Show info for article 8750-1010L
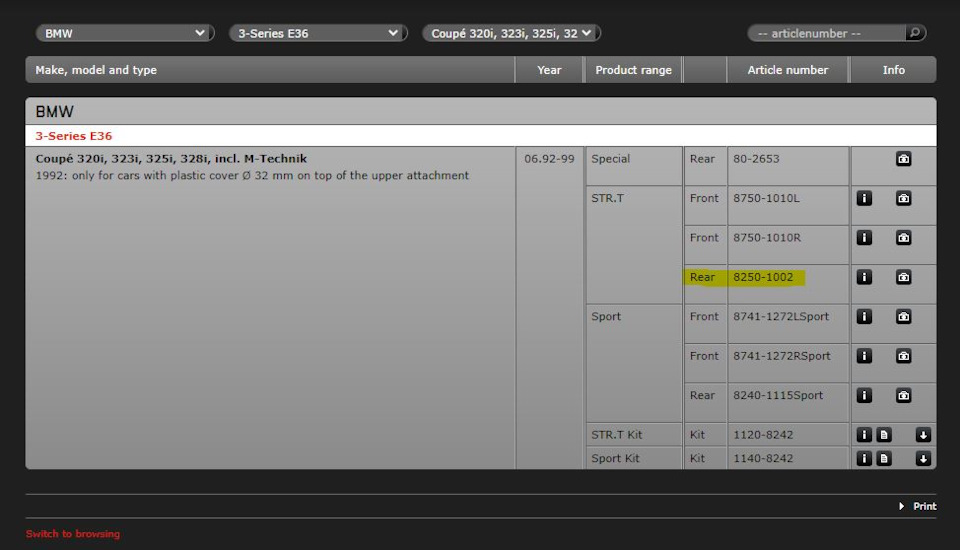 tap(864, 198)
